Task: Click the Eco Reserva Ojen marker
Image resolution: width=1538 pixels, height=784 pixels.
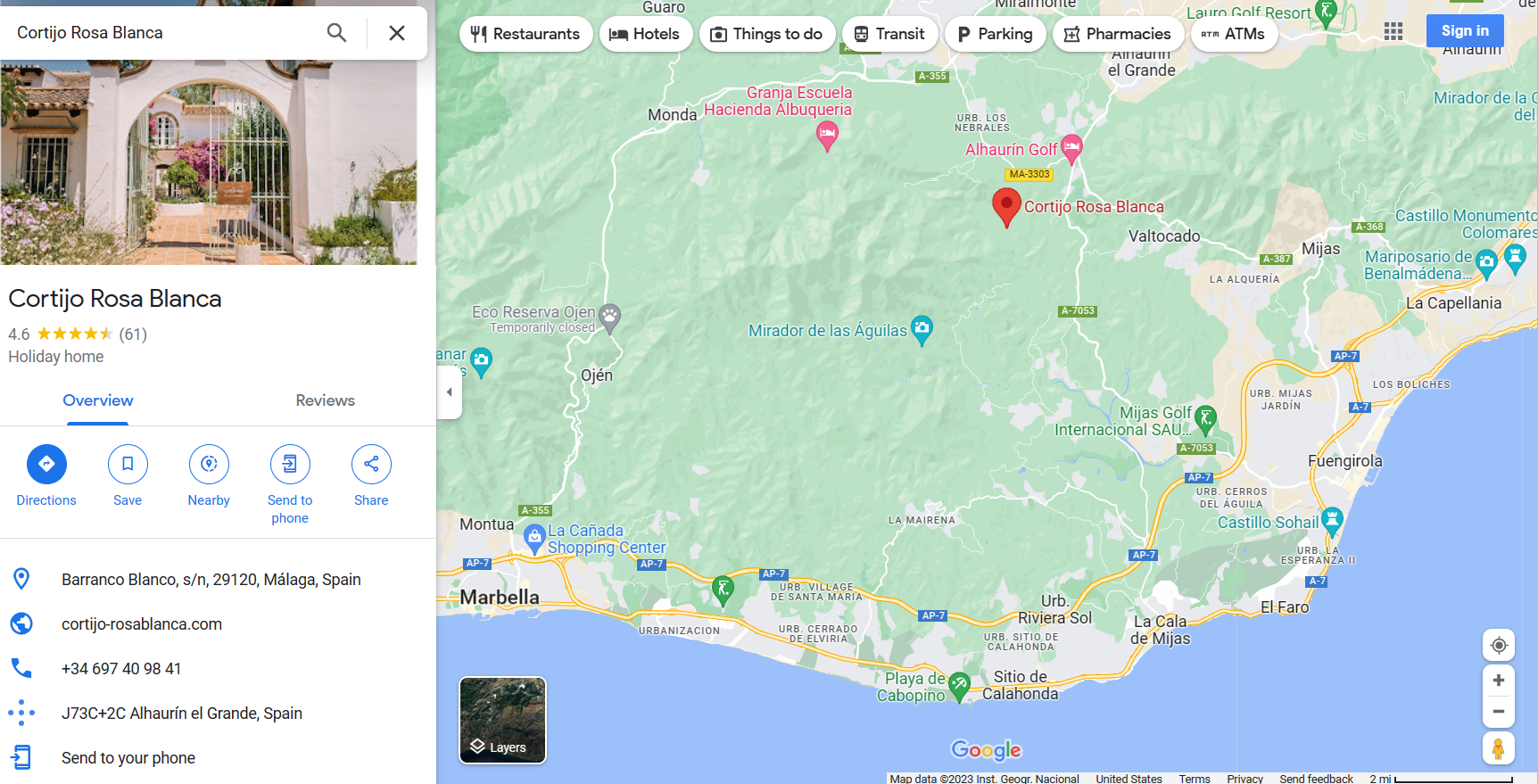Action: tap(609, 318)
